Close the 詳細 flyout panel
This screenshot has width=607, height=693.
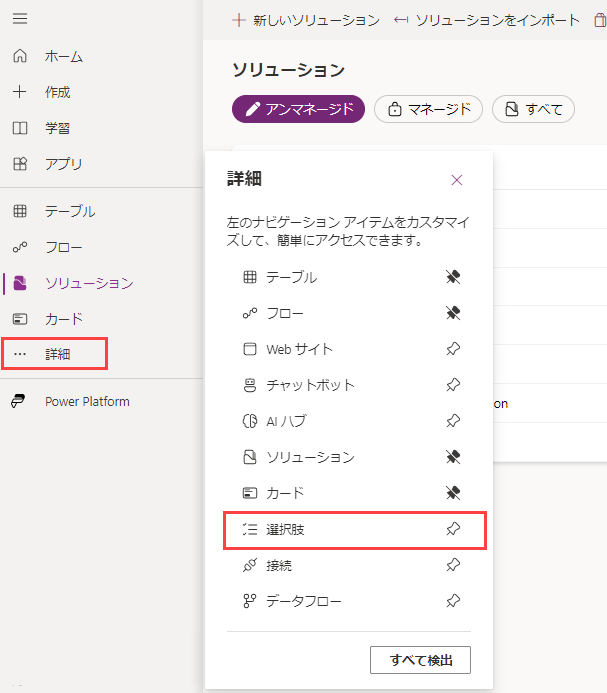pyautogui.click(x=457, y=180)
